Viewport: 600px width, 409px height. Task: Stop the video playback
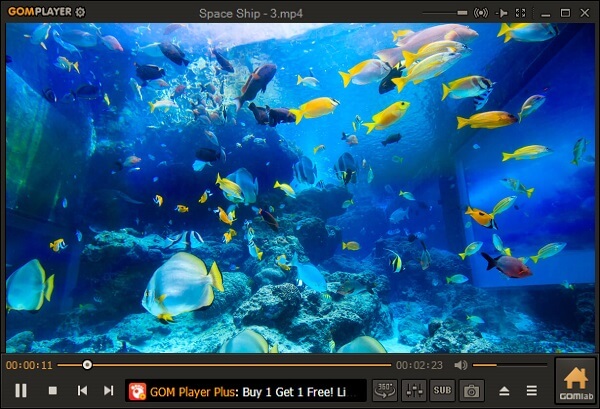pos(53,390)
